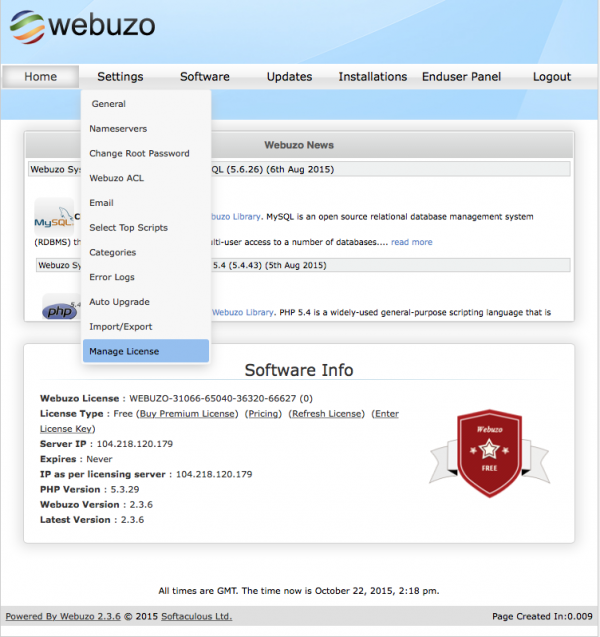Open Webuzo Library link in PHP news
The width and height of the screenshot is (600, 637).
[243, 312]
